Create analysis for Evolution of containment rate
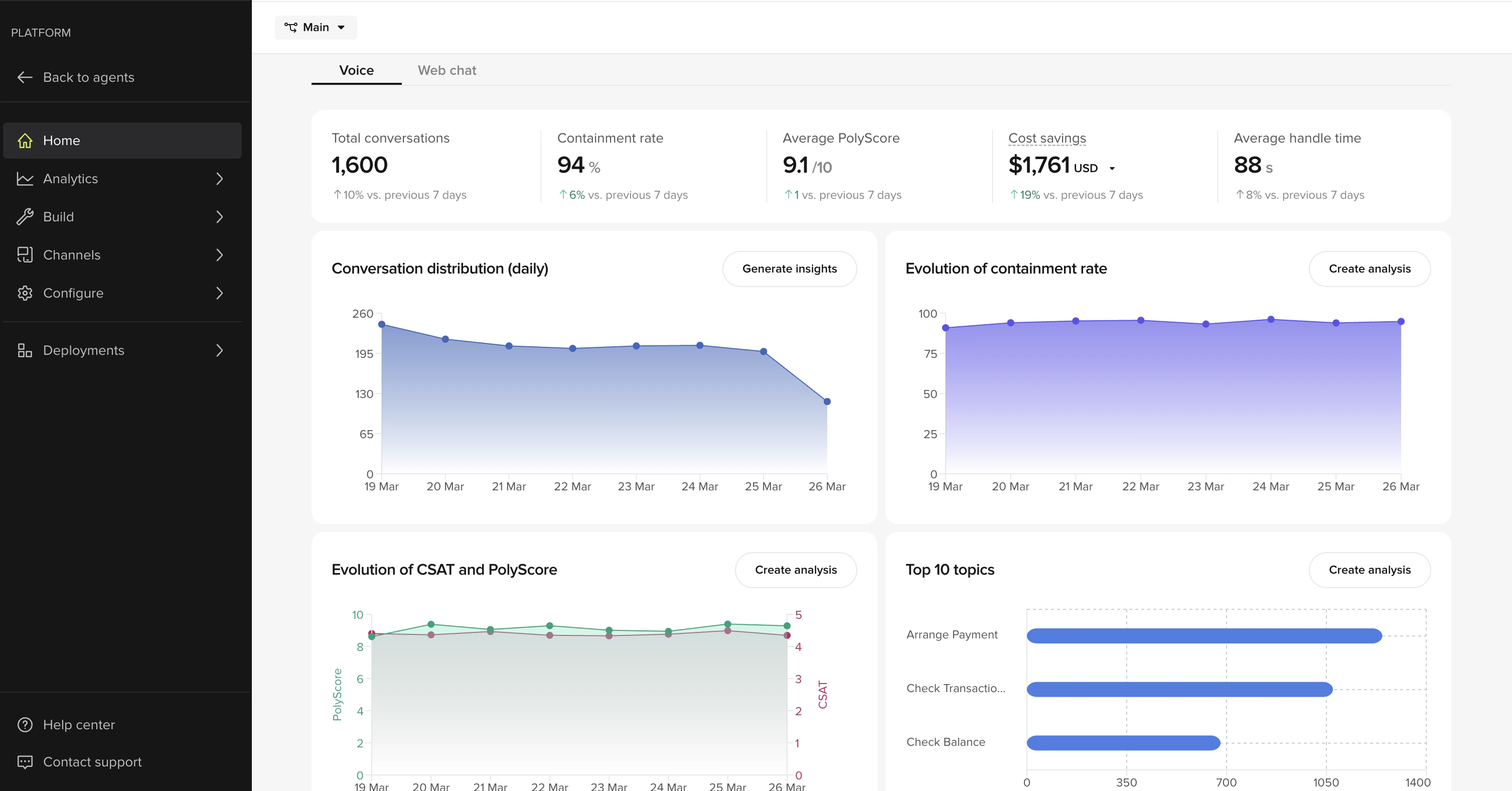 [x=1370, y=269]
